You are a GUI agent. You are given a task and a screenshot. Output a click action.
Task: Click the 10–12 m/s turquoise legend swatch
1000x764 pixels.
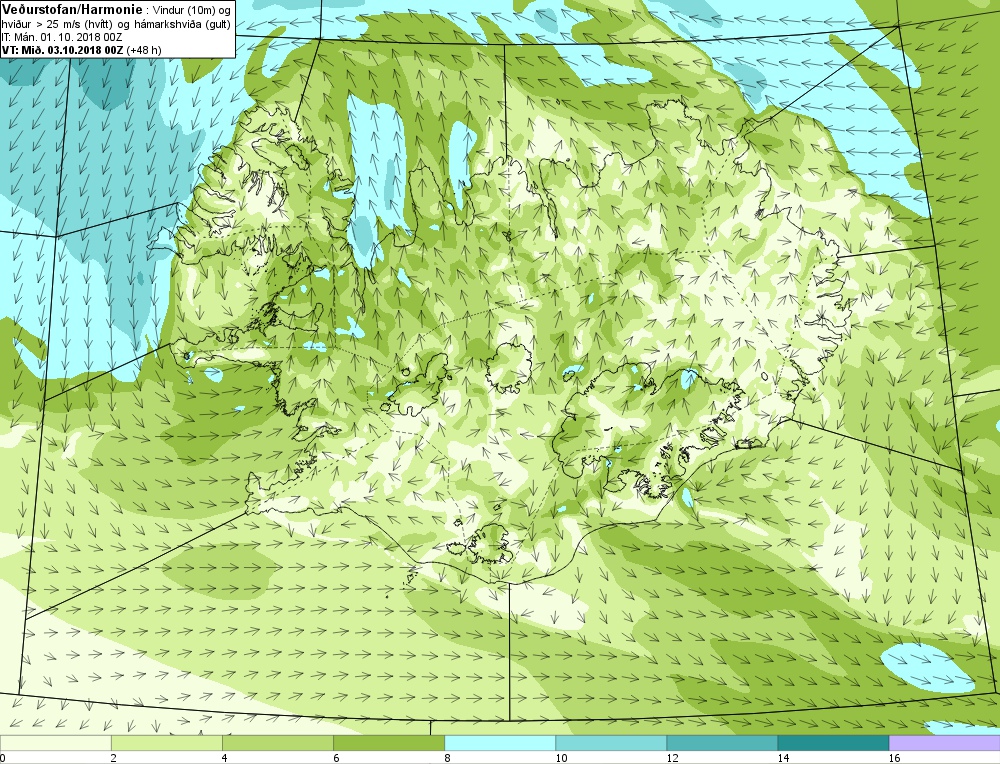point(611,743)
